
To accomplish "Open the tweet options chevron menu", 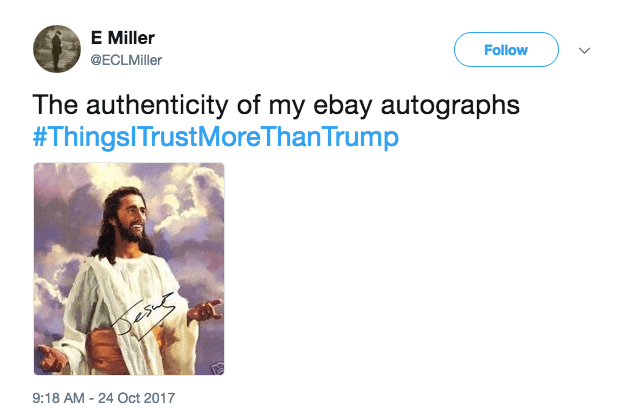I will [x=585, y=49].
